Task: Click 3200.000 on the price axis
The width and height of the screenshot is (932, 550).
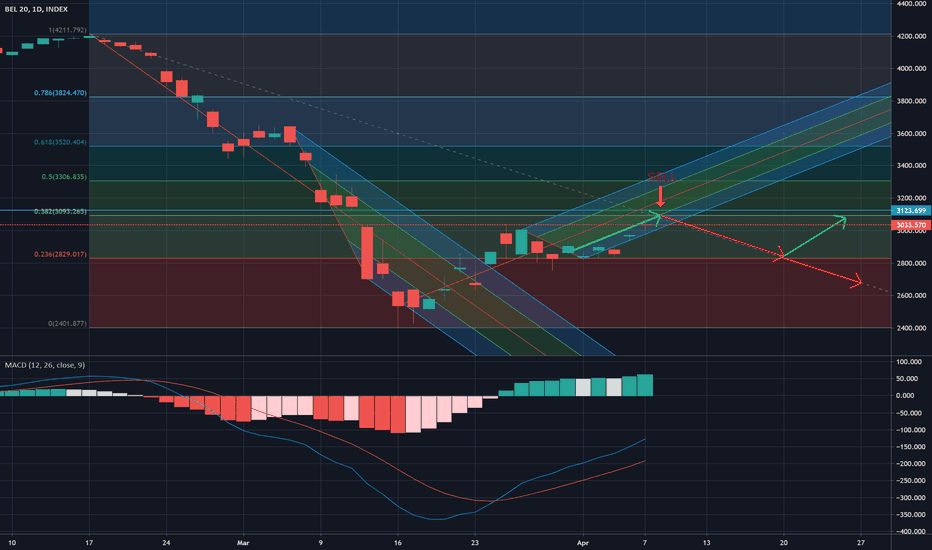Action: [912, 198]
